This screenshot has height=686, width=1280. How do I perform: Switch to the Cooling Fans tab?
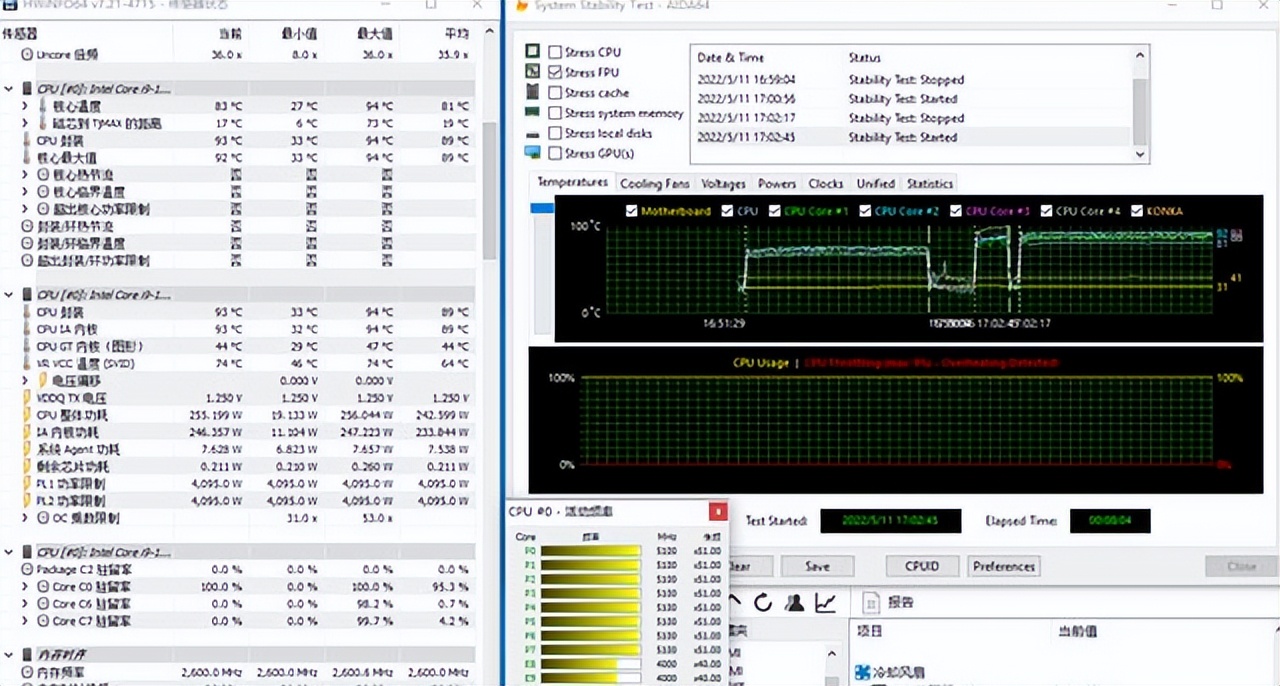tap(654, 184)
